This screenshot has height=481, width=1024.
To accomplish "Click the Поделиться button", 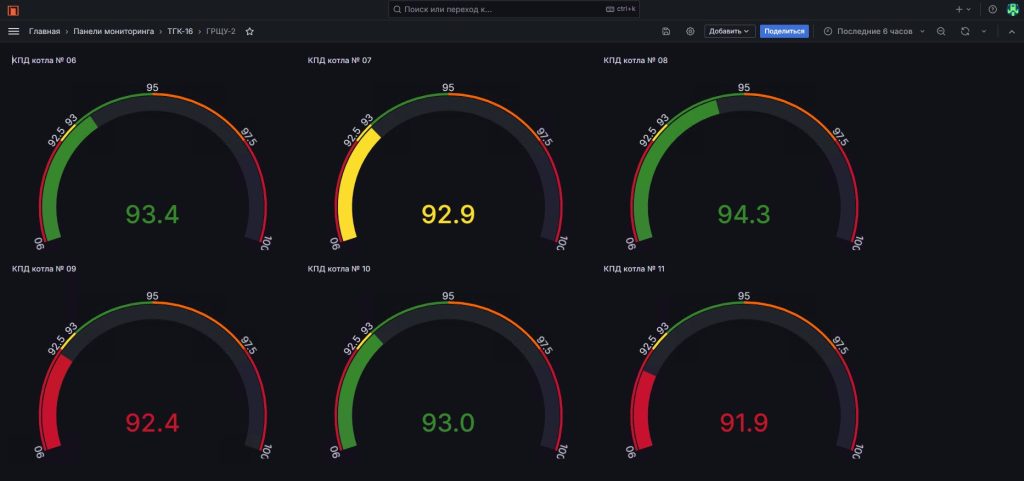I will tap(784, 31).
